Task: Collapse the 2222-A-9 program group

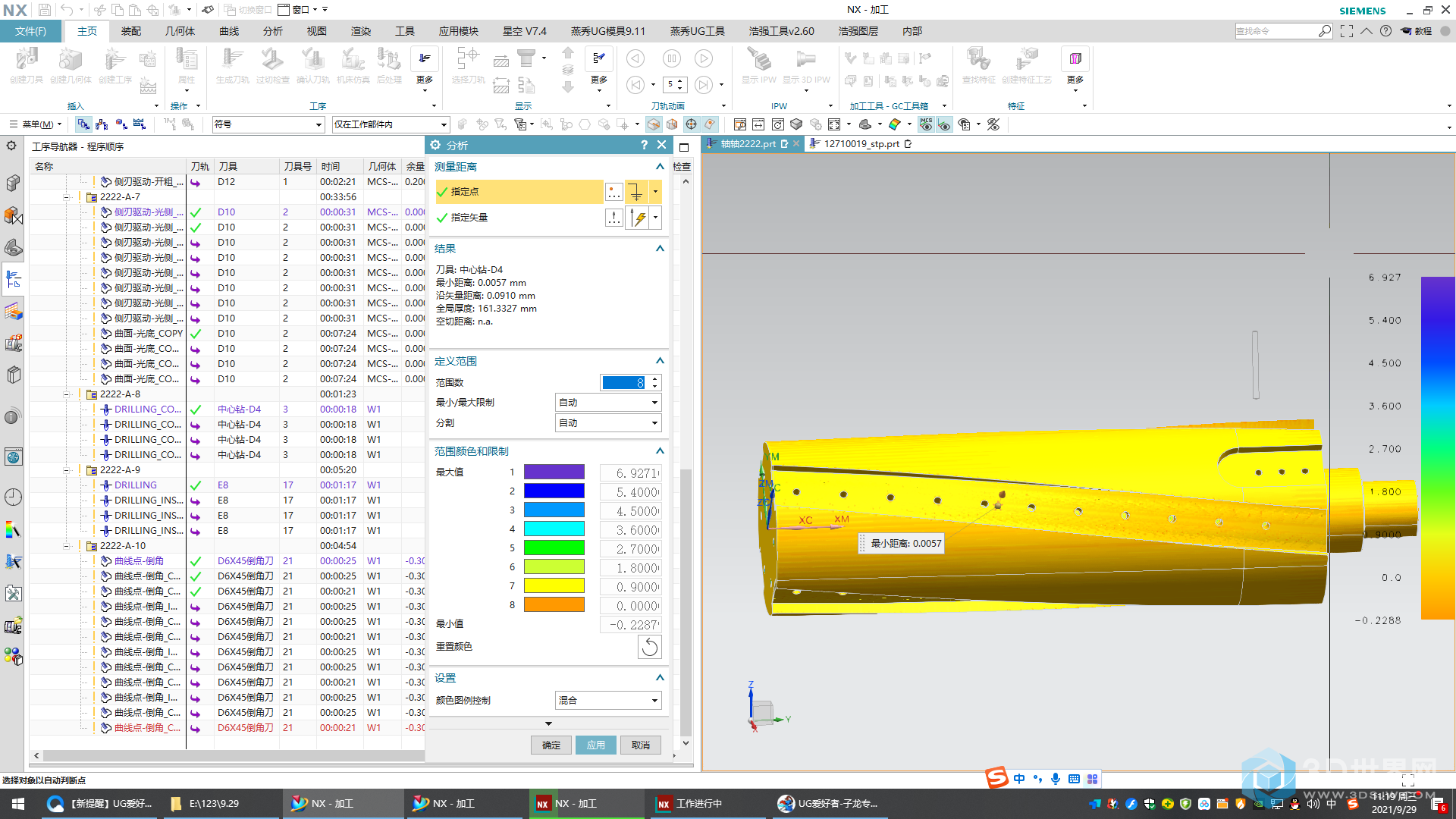Action: 67,470
